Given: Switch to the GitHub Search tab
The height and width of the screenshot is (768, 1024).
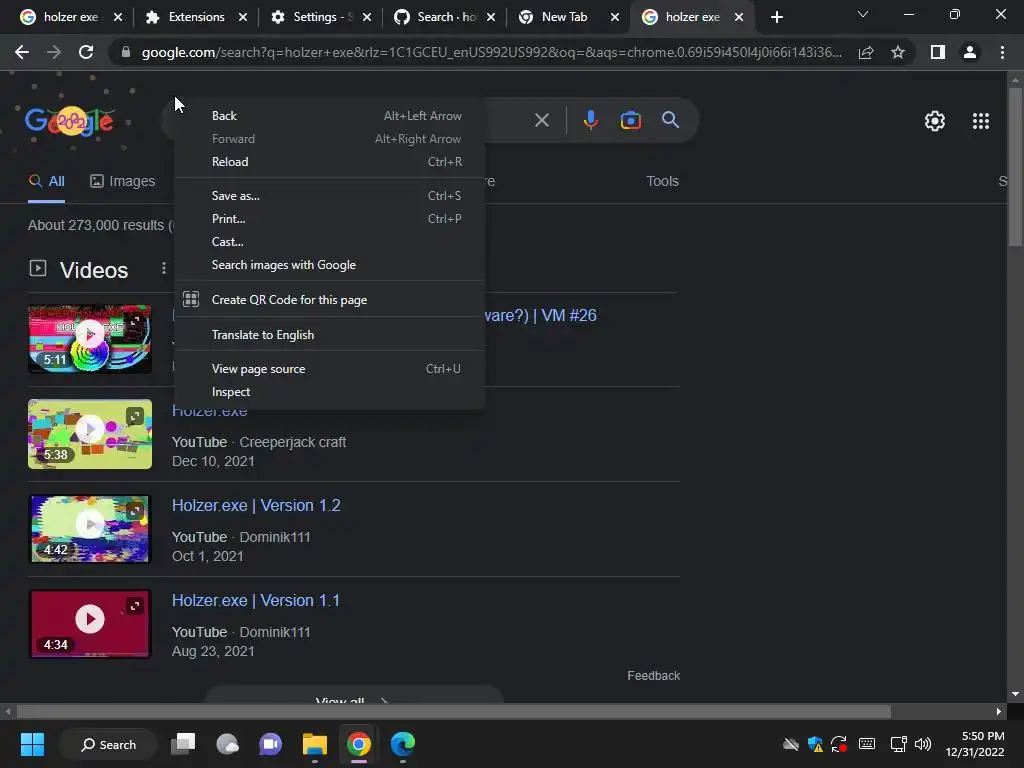Looking at the screenshot, I should [444, 17].
